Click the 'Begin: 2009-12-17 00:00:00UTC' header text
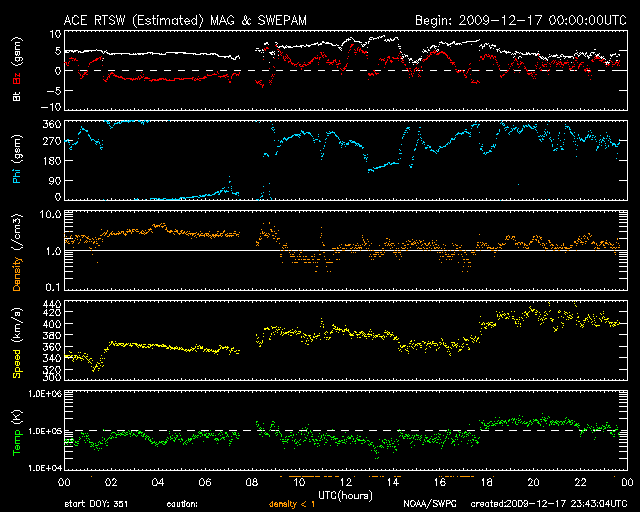 click(521, 20)
